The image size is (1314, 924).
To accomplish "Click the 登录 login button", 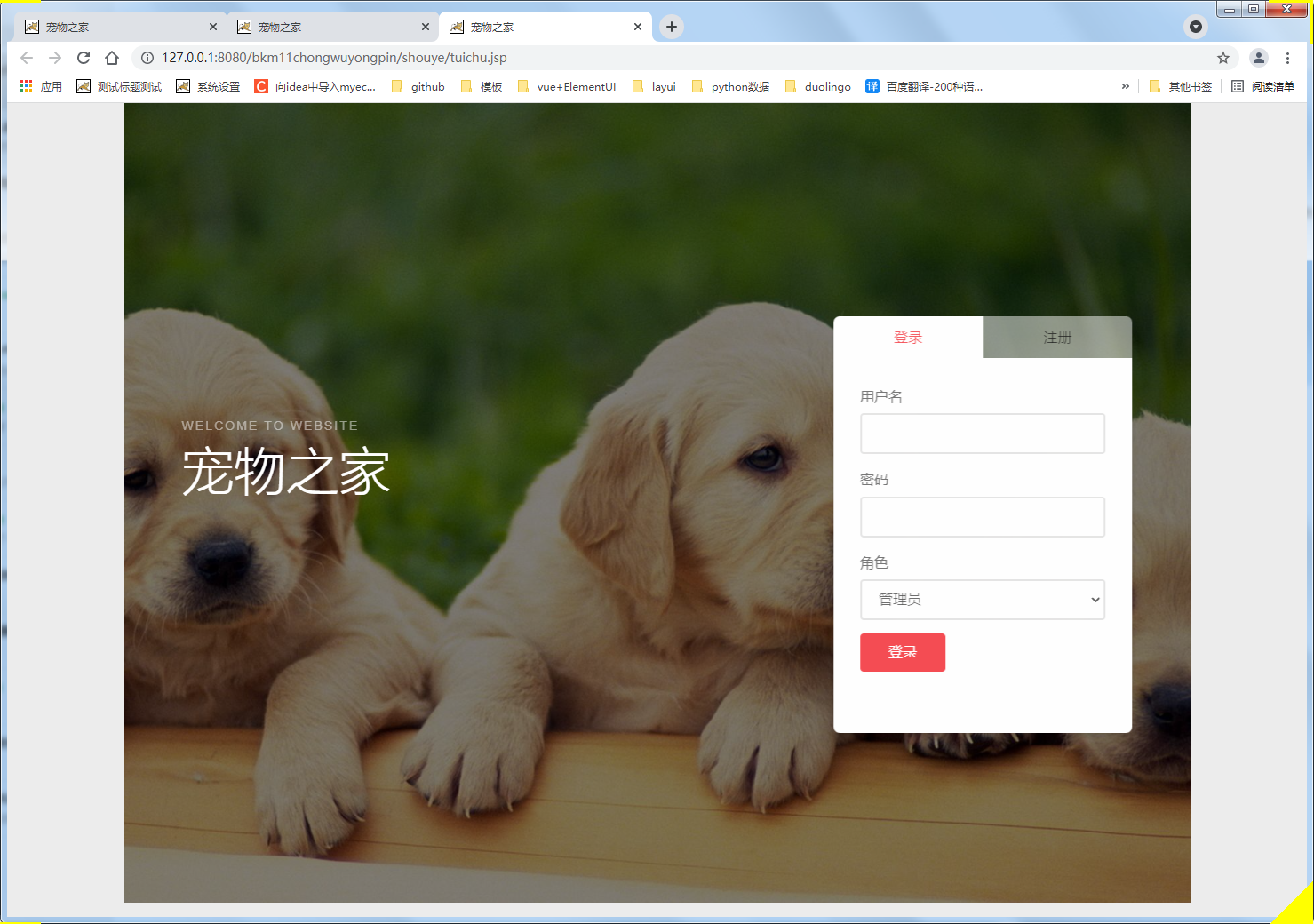I will [902, 652].
